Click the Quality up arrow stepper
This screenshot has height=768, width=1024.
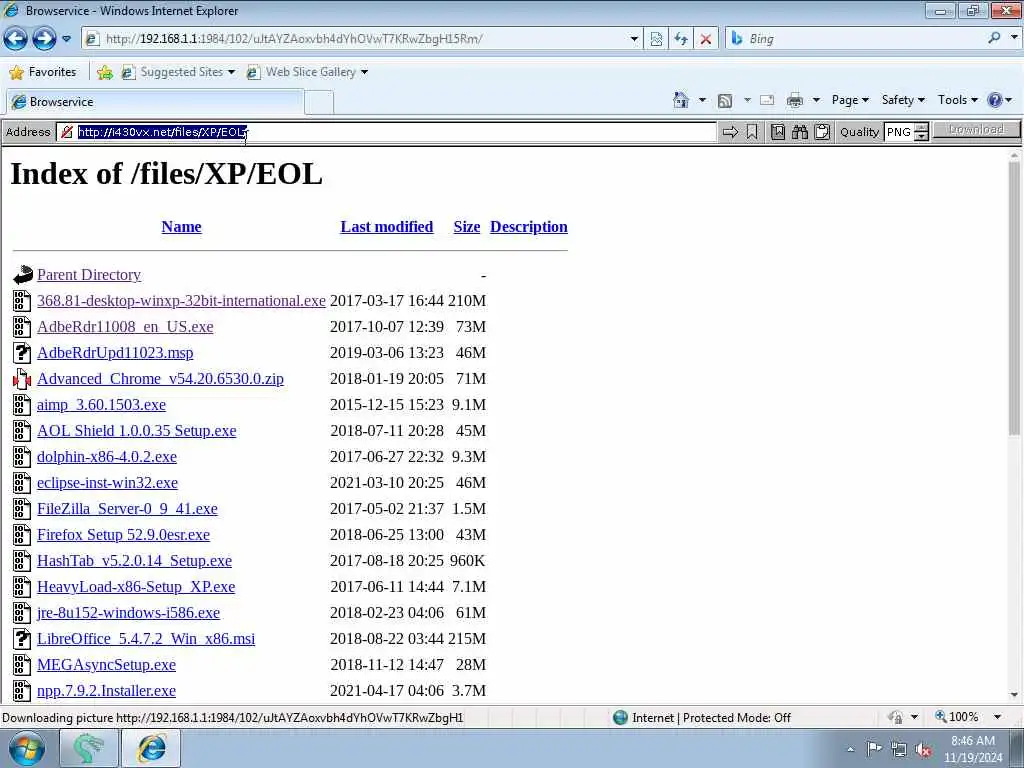[x=921, y=127]
